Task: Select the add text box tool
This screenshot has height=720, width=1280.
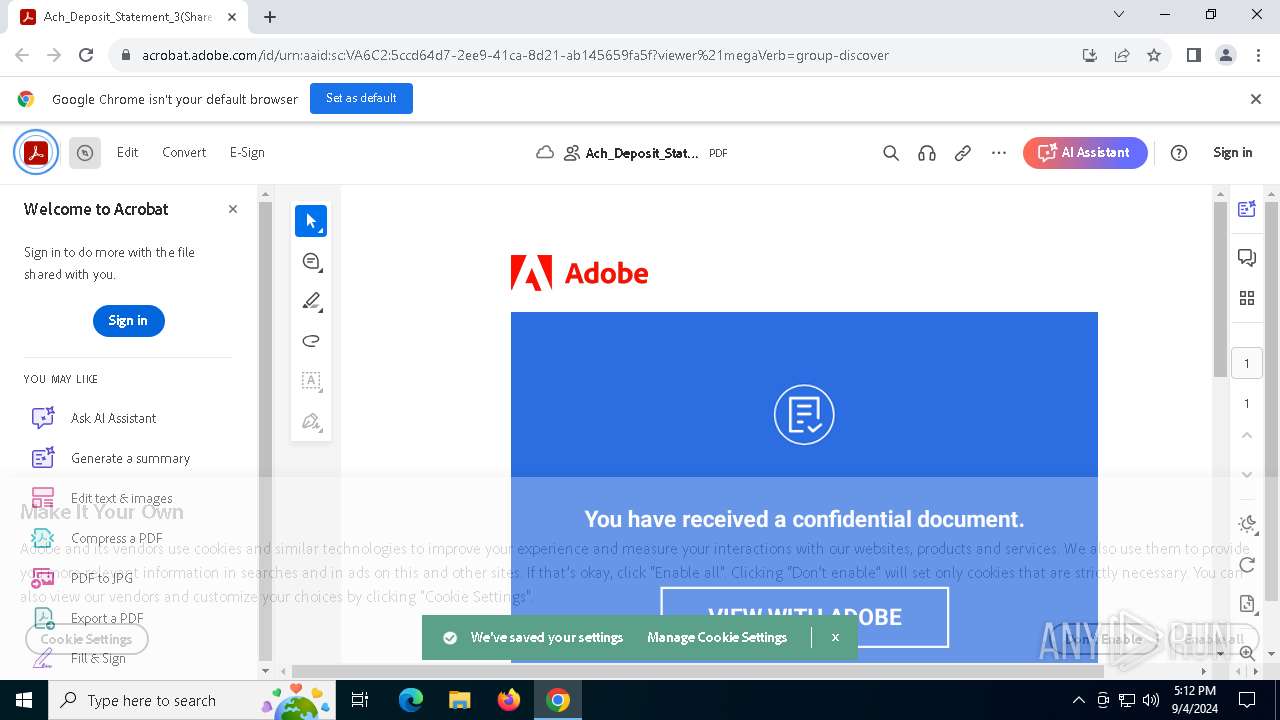Action: pyautogui.click(x=311, y=381)
